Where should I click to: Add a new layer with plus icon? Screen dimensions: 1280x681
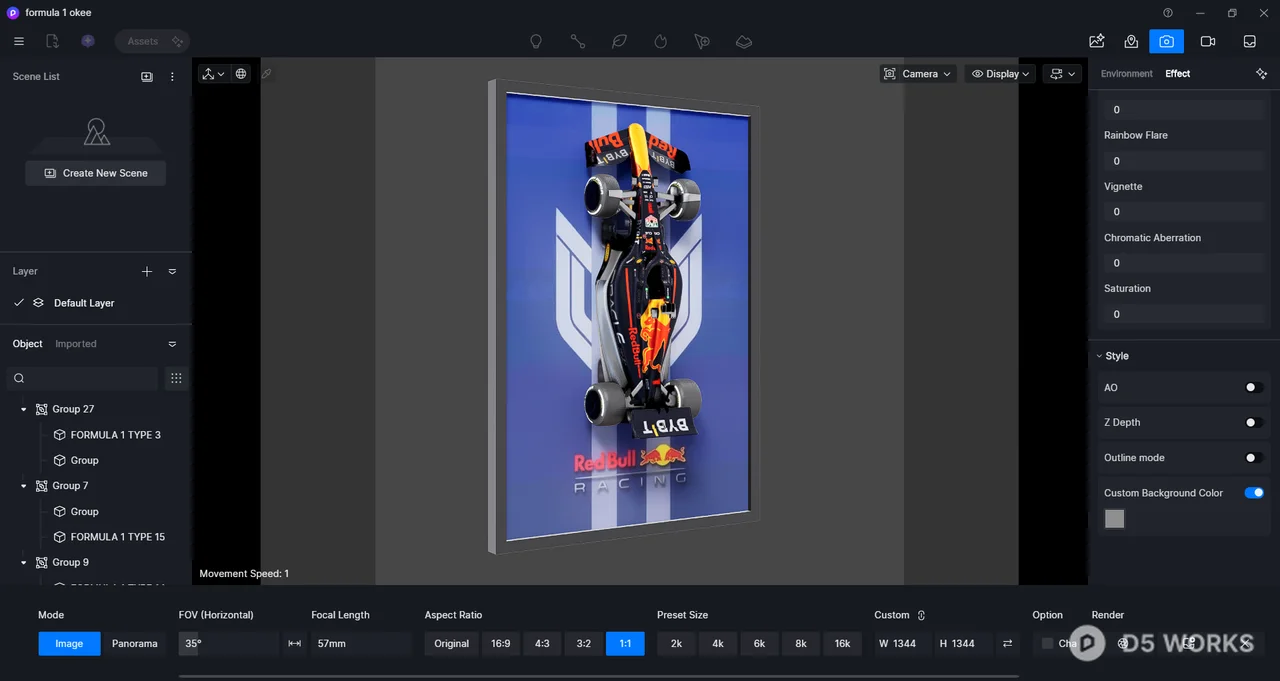tap(147, 271)
